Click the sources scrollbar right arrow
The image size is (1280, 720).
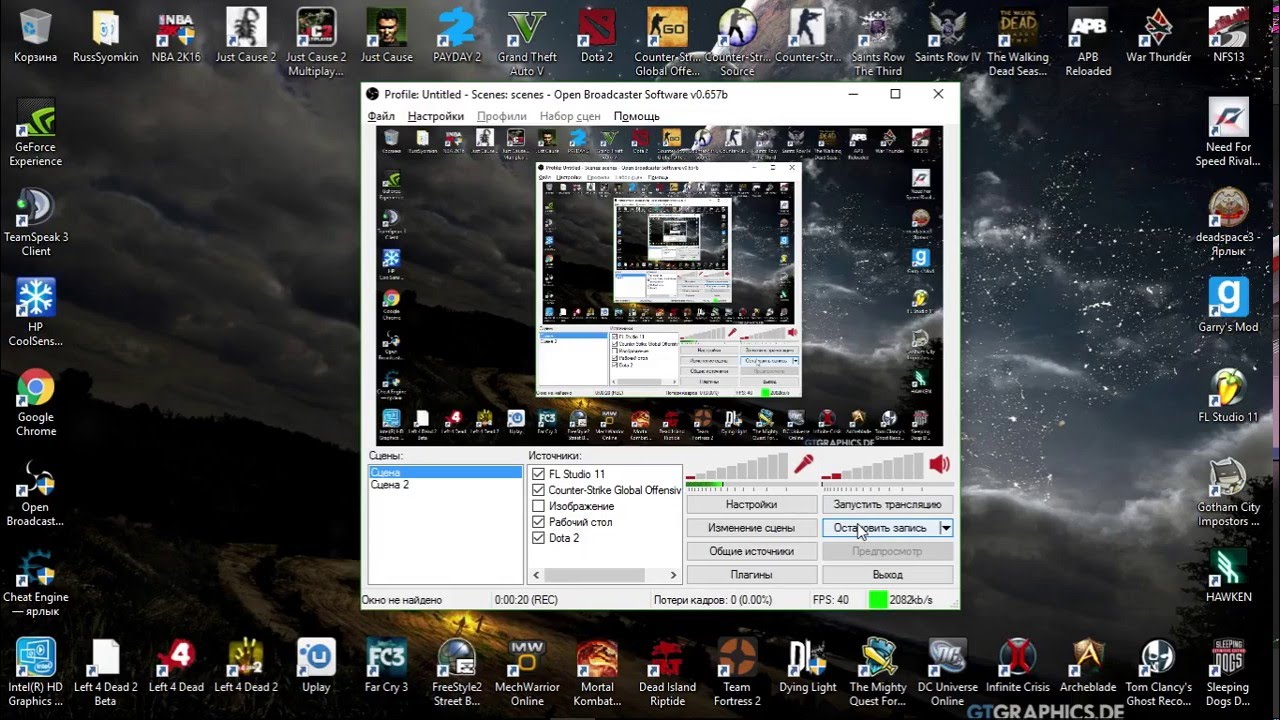pos(674,575)
